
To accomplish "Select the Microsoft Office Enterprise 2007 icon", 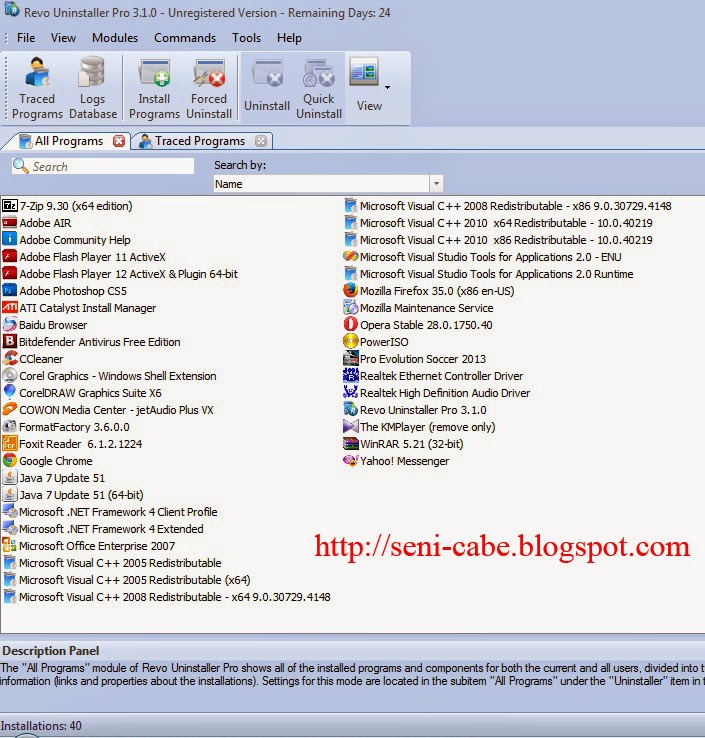I will 9,545.
